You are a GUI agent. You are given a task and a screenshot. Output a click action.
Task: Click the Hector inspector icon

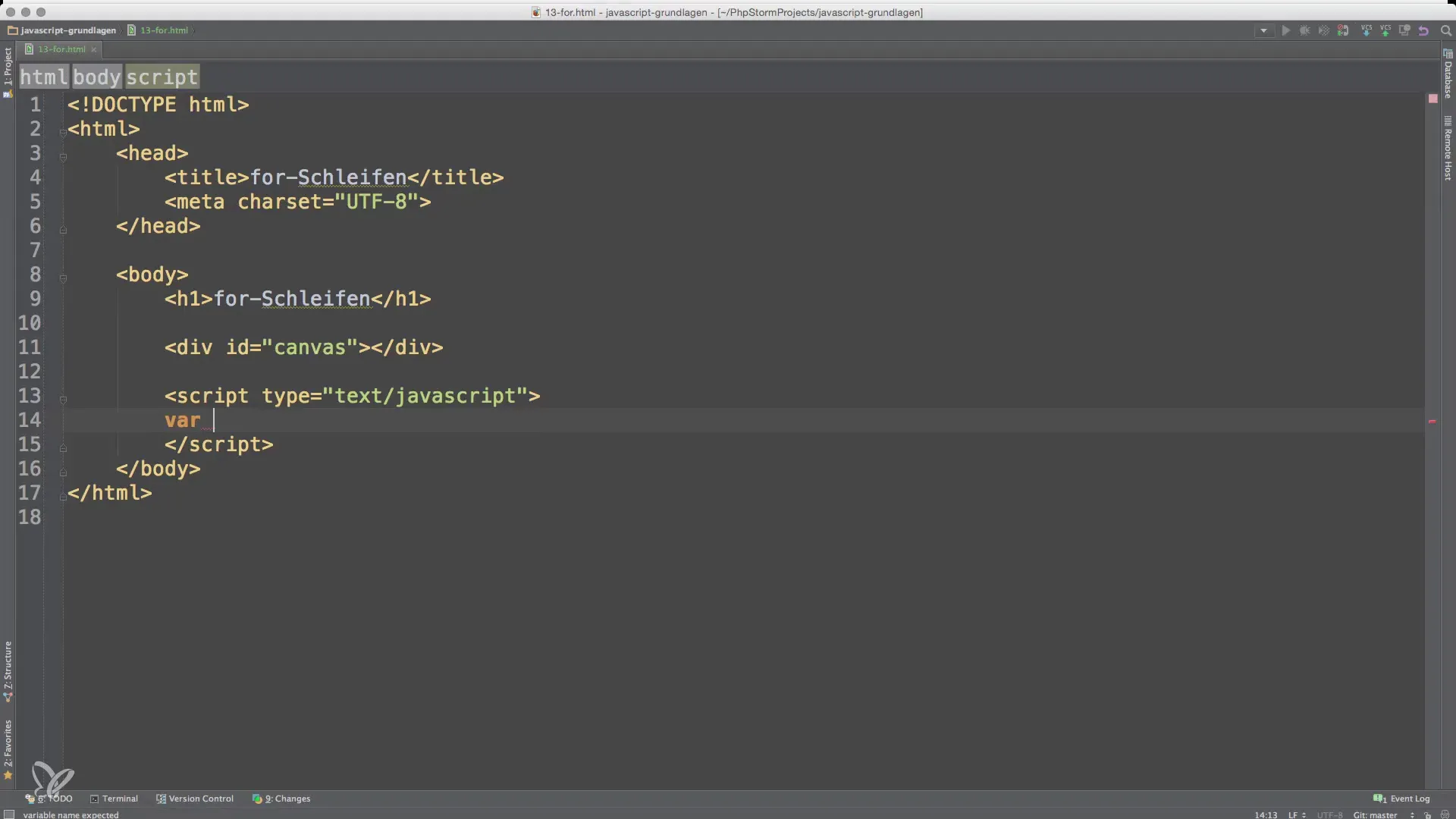[1445, 814]
